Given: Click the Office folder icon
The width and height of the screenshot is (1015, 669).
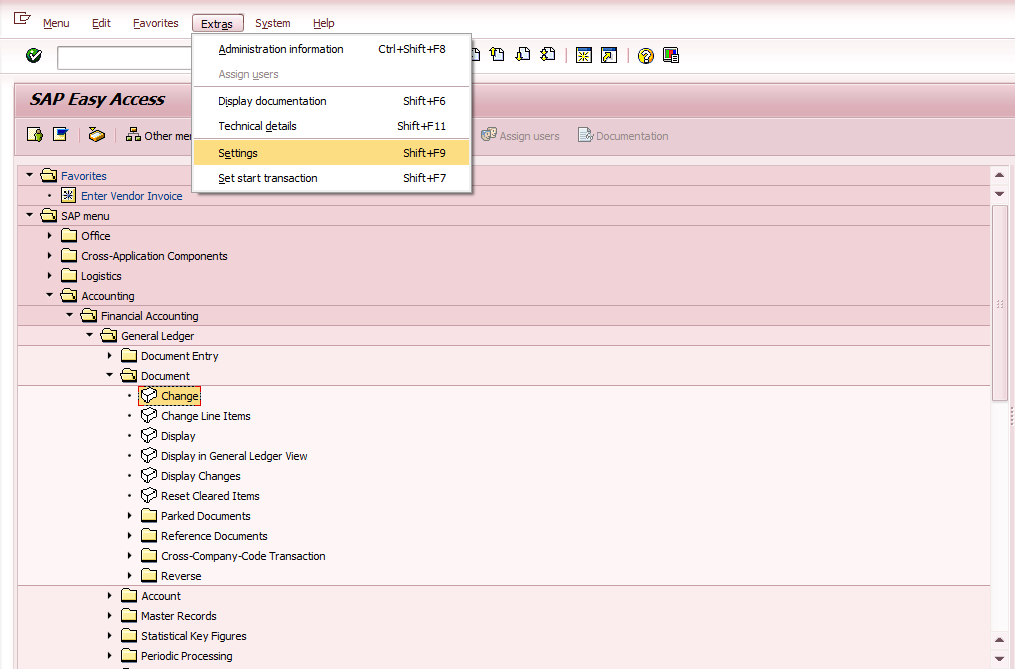Looking at the screenshot, I should pyautogui.click(x=69, y=235).
